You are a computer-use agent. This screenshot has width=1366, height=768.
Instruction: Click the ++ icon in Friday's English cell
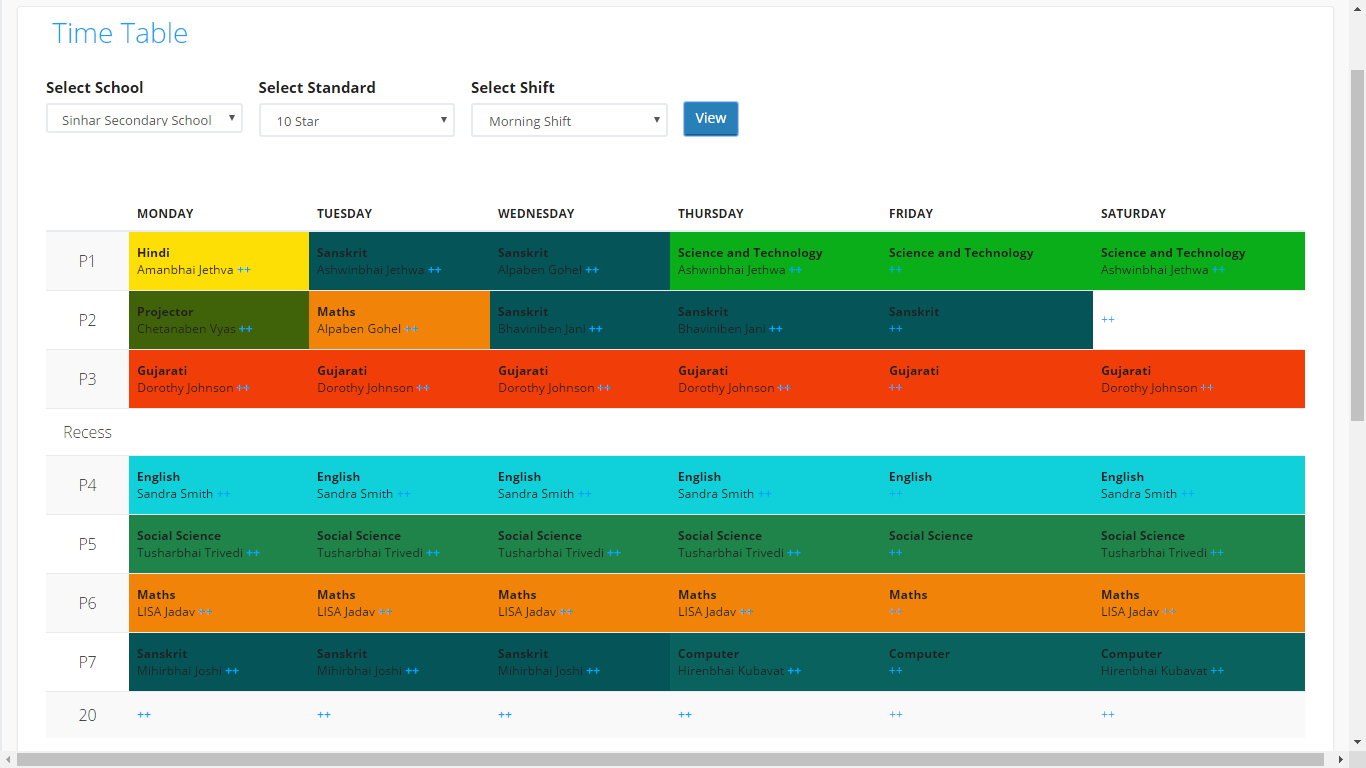pyautogui.click(x=894, y=493)
